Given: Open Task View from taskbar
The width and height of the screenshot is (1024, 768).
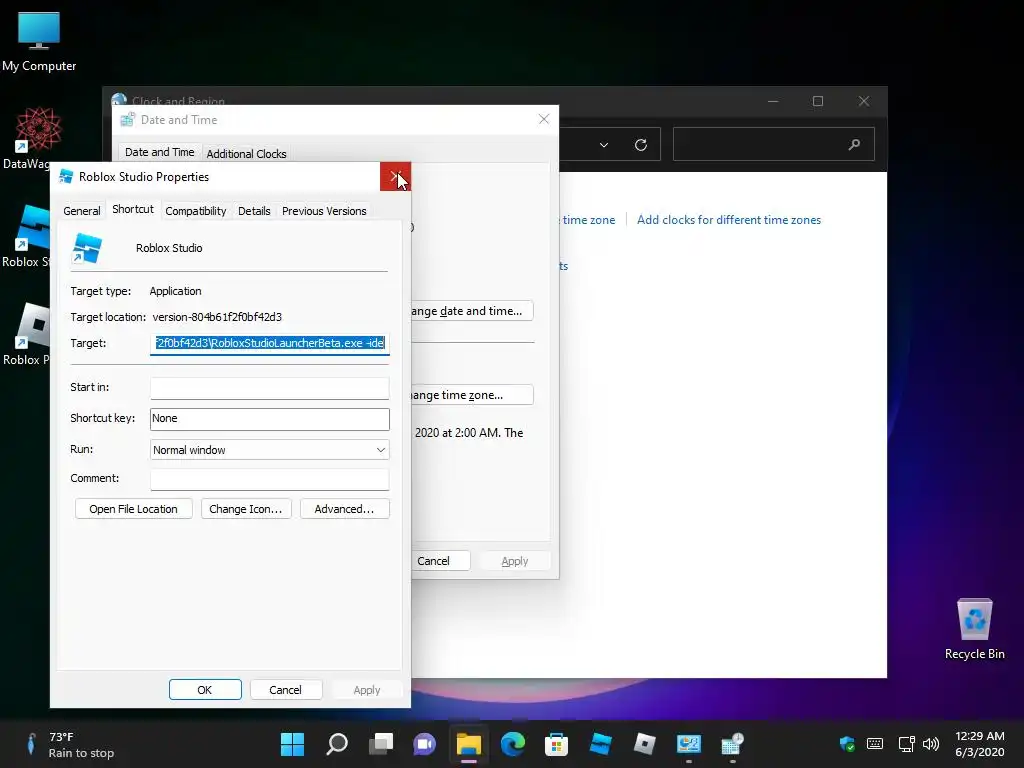Looking at the screenshot, I should pos(381,744).
